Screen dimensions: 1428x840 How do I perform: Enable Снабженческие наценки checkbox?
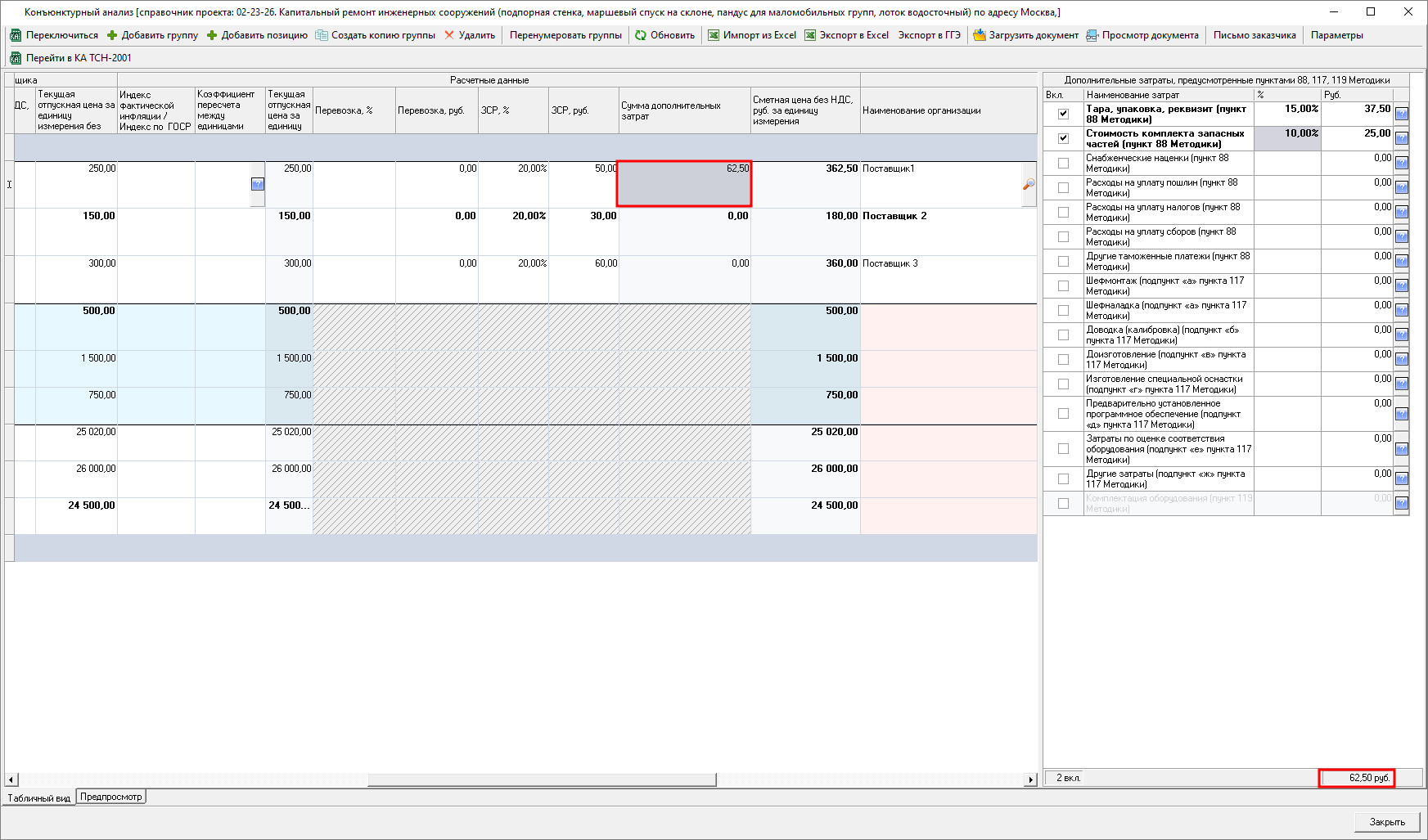tap(1063, 163)
